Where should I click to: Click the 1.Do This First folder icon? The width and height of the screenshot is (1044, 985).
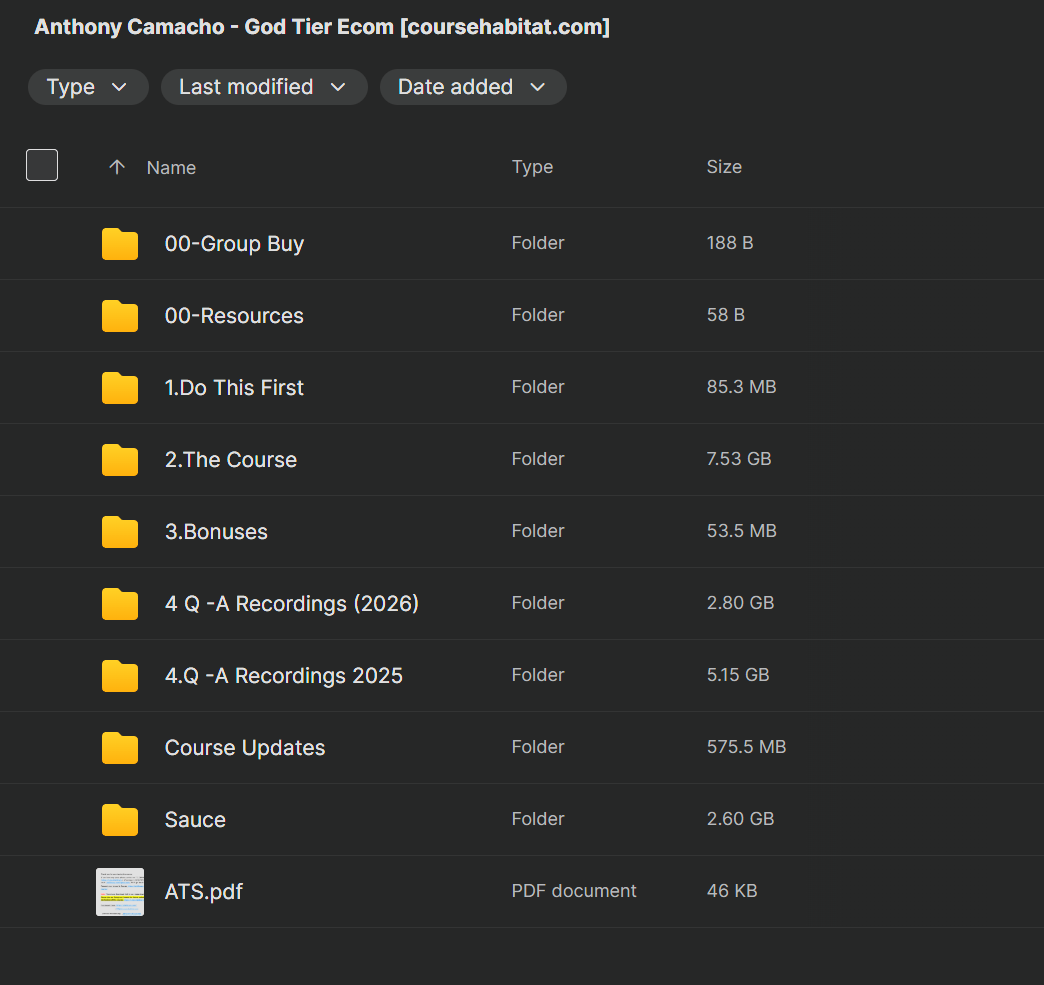(120, 388)
